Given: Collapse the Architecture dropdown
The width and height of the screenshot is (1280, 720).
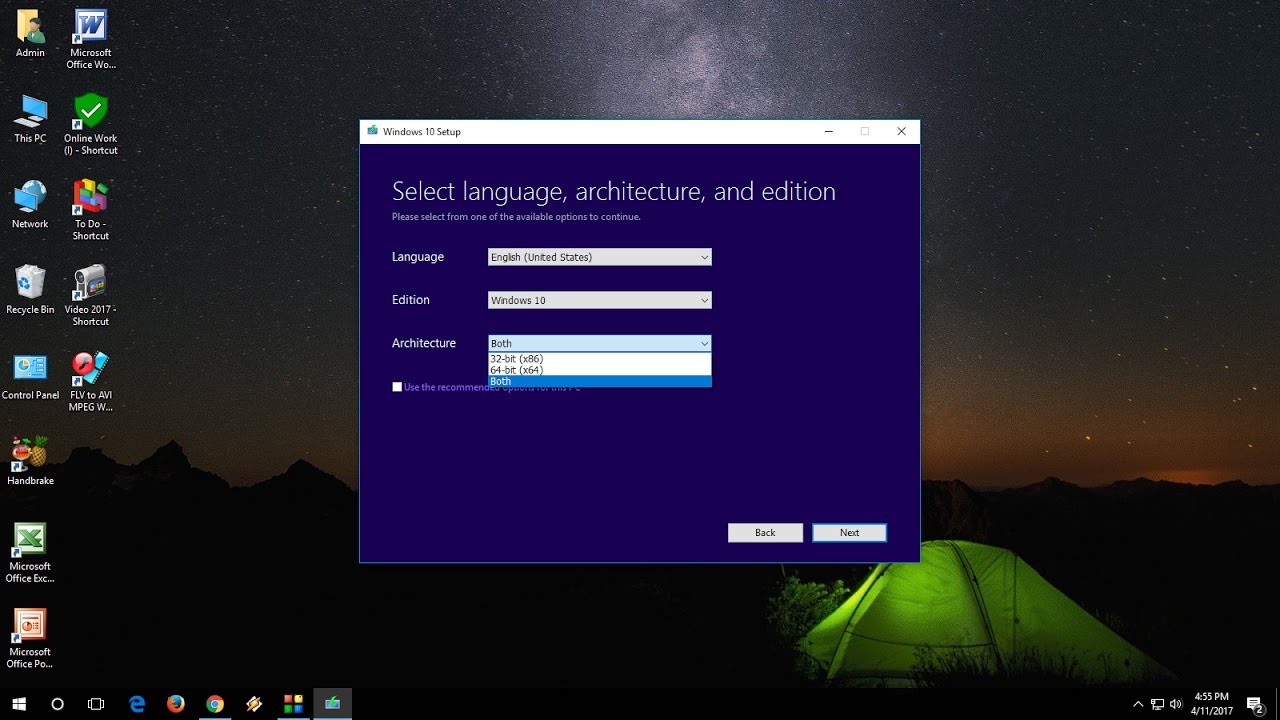Looking at the screenshot, I should click(x=600, y=343).
